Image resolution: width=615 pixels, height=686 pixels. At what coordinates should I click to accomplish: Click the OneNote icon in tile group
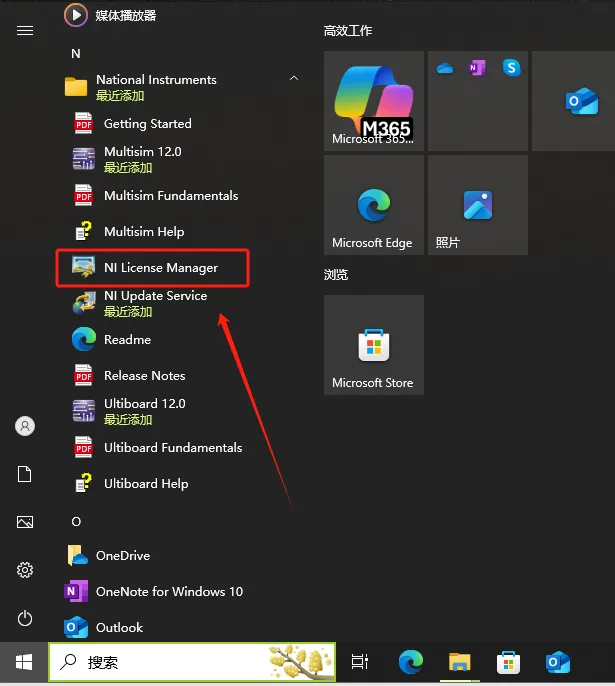coord(477,68)
